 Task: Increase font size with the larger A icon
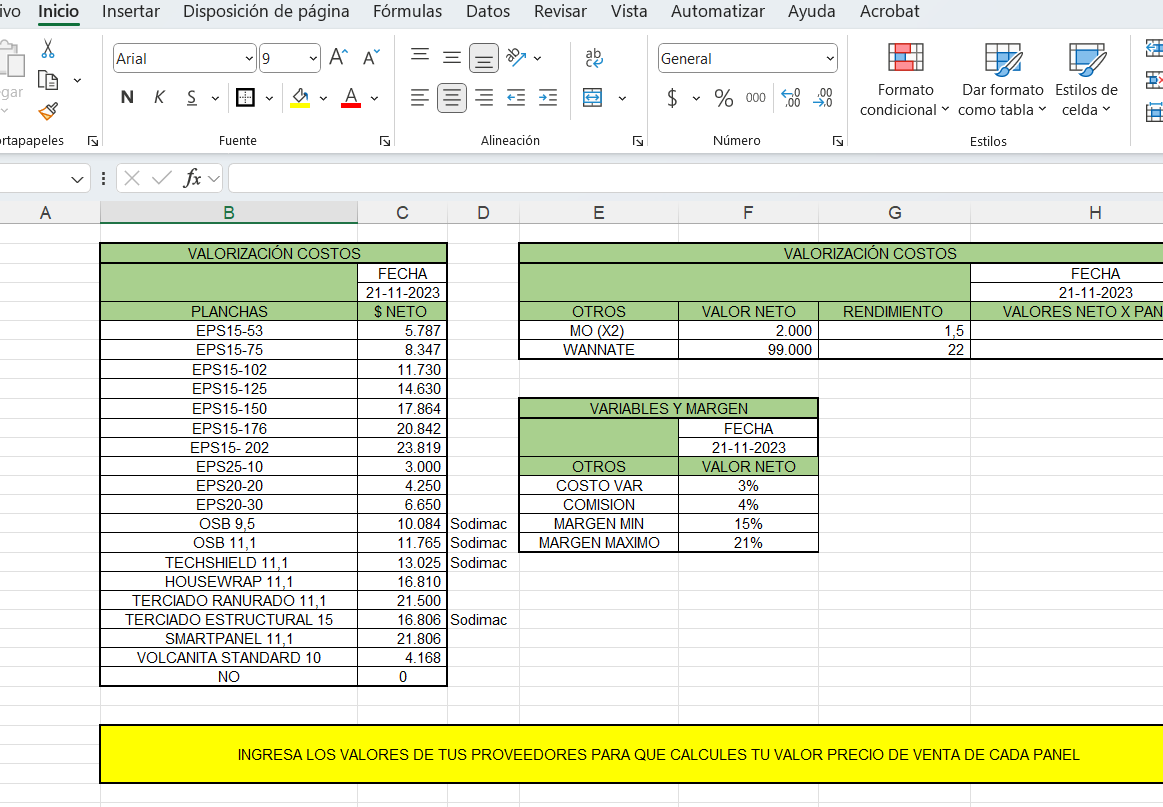[x=338, y=58]
